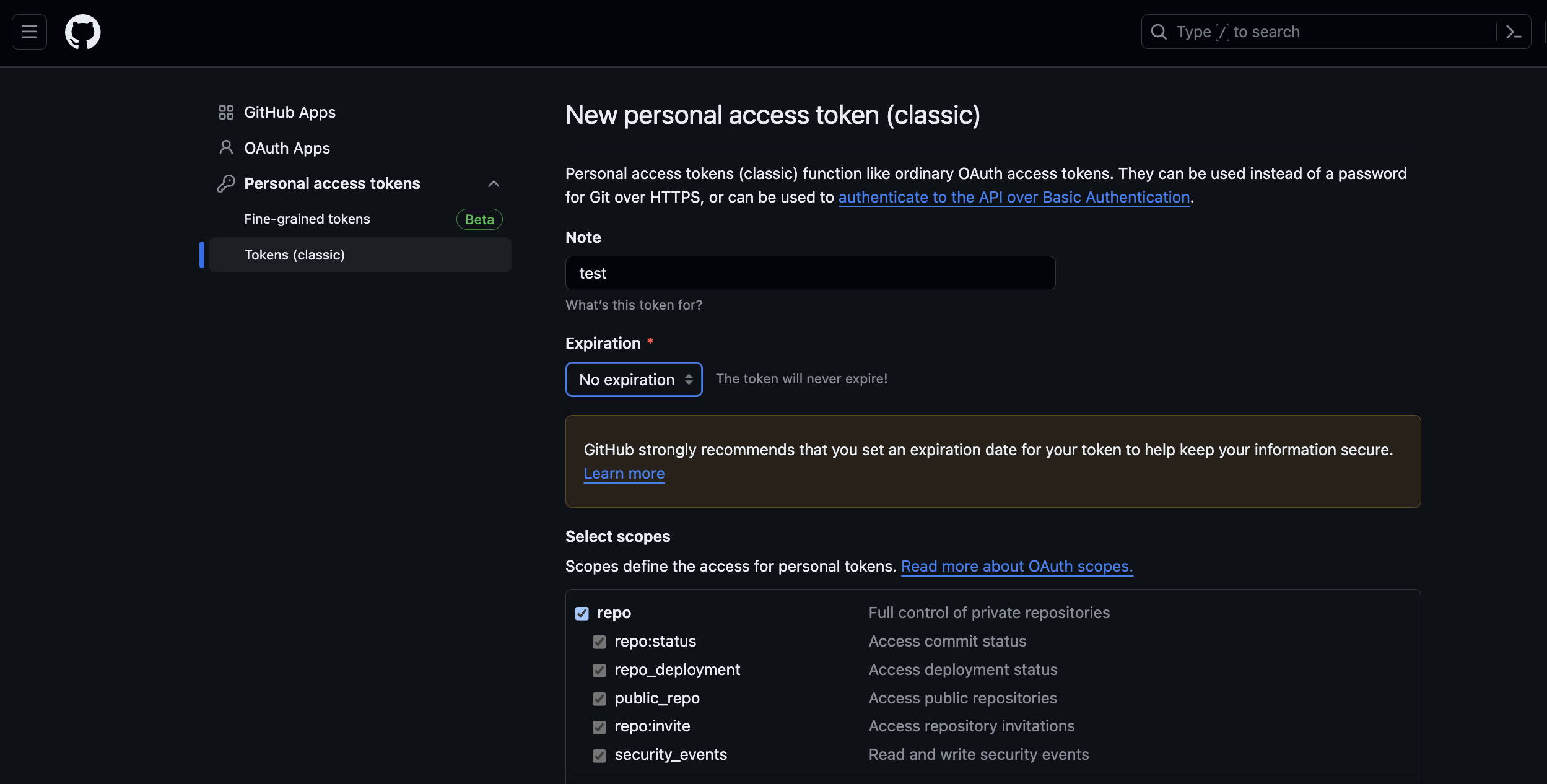Click the OAuth Apps person icon
The height and width of the screenshot is (784, 1547).
[226, 147]
